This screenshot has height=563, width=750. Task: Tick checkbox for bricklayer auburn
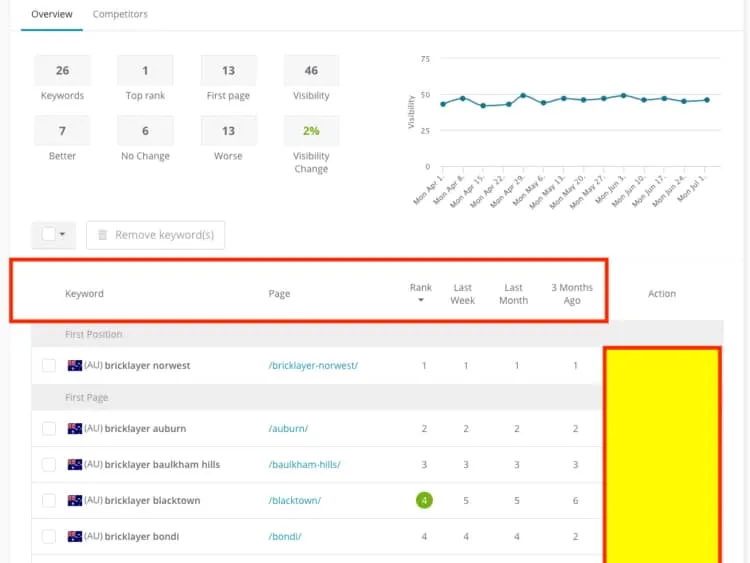49,429
